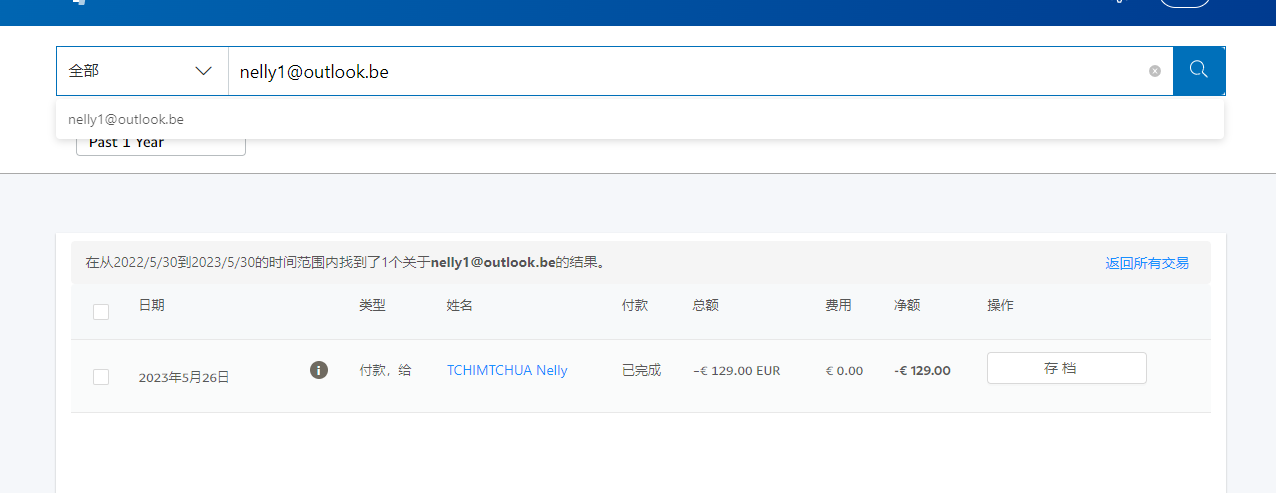The height and width of the screenshot is (493, 1276).
Task: Click the 净额 column header
Action: (907, 305)
